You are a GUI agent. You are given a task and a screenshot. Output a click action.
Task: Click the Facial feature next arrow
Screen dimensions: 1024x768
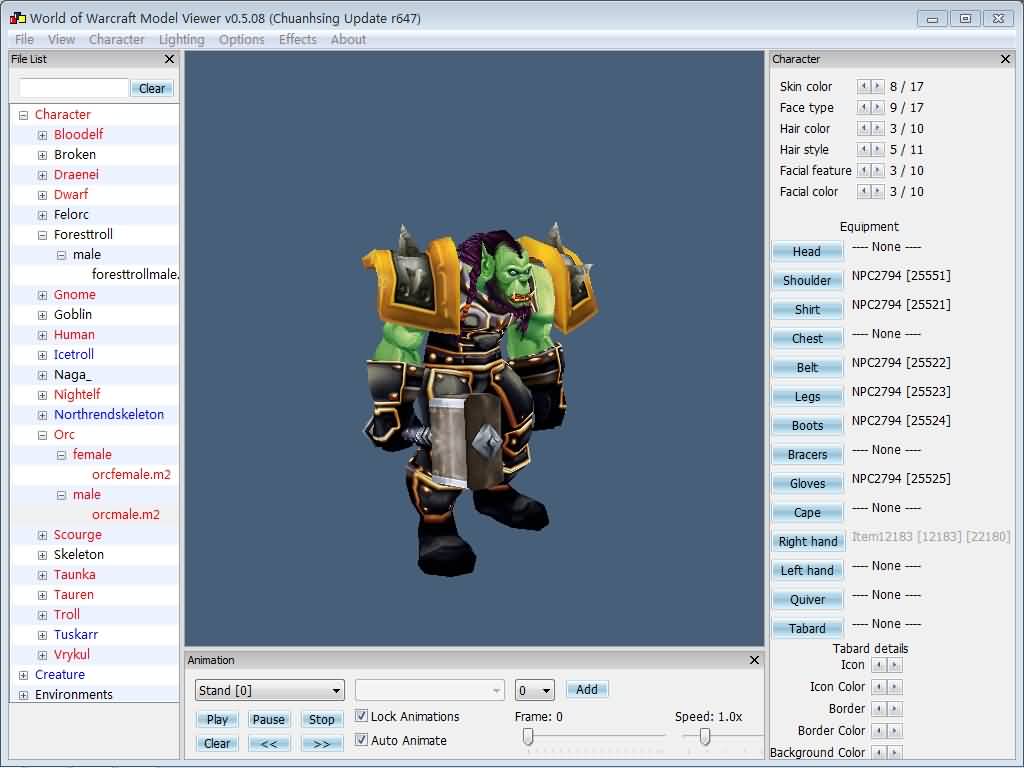(x=878, y=170)
